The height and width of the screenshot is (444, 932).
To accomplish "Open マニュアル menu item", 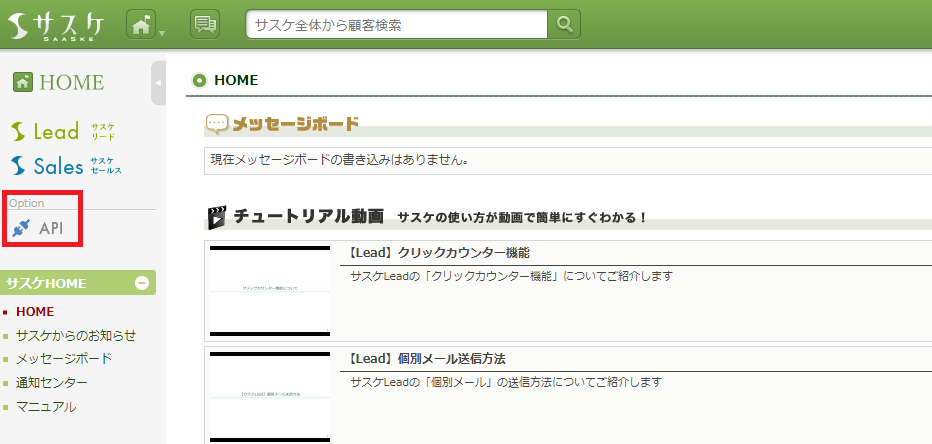I will click(46, 407).
